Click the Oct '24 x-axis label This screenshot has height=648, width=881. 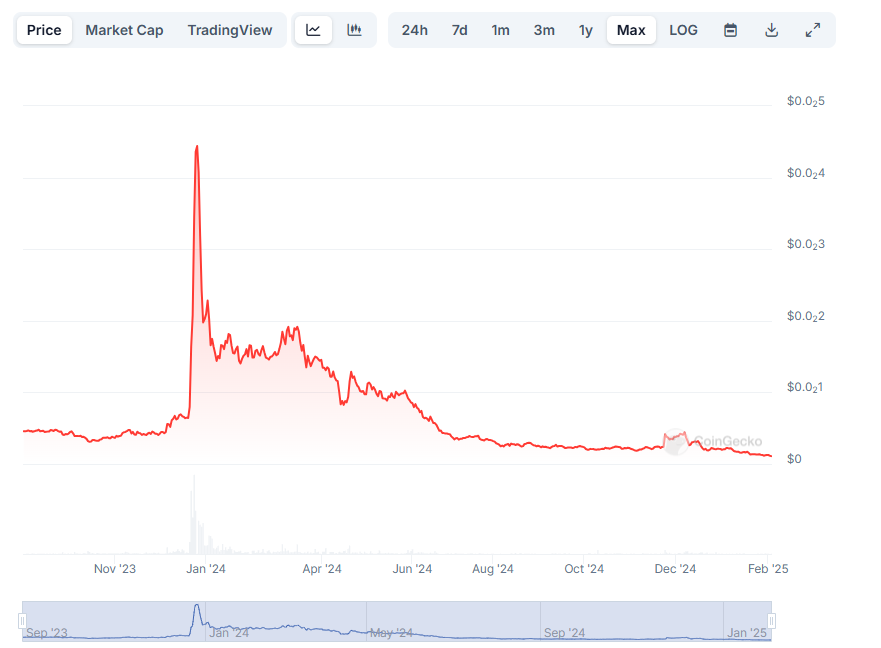tap(584, 569)
